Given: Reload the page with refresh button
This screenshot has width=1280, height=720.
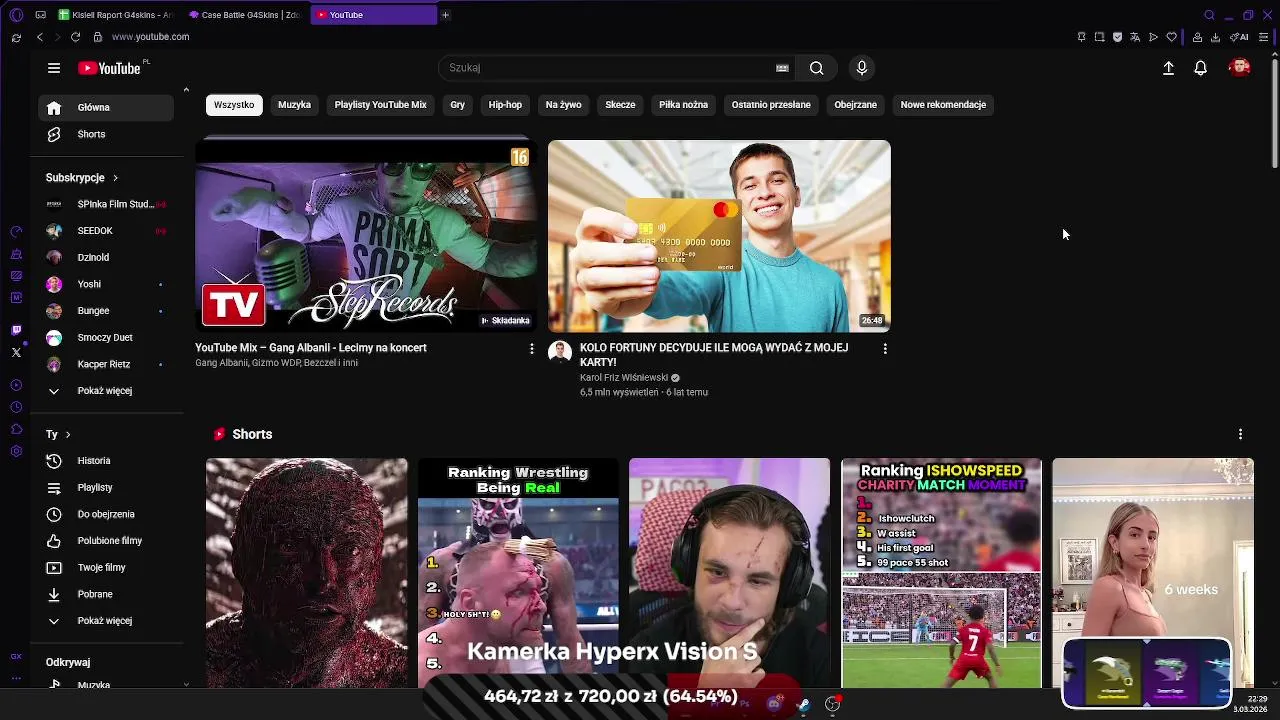Looking at the screenshot, I should (x=75, y=37).
